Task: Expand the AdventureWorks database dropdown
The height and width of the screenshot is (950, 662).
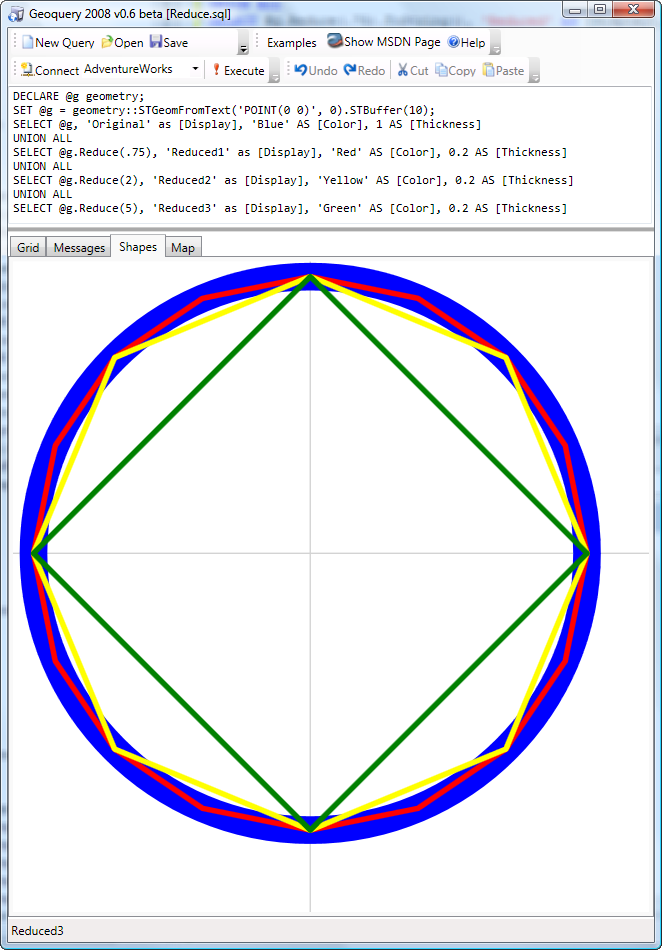Action: coord(195,69)
